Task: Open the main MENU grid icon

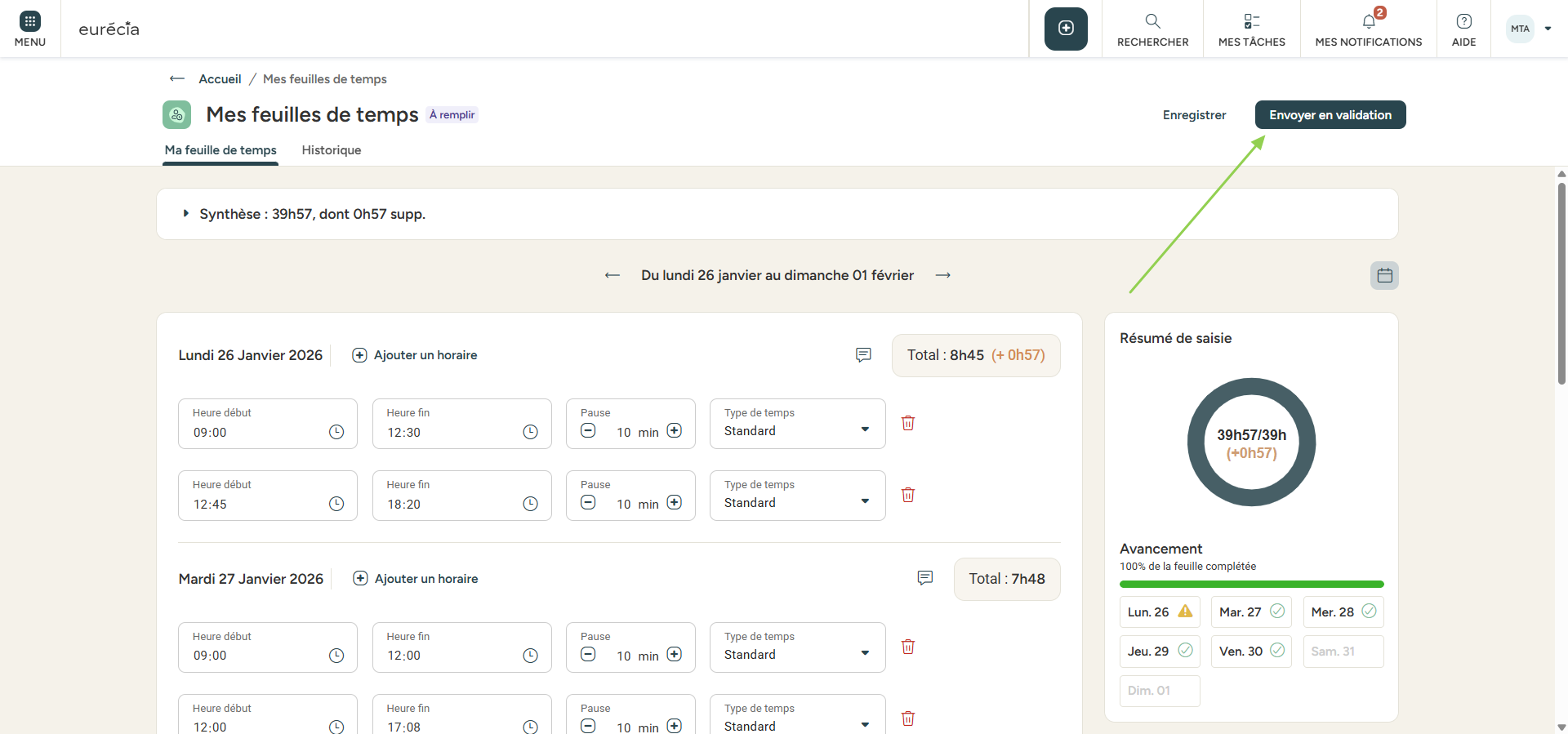Action: [x=29, y=22]
